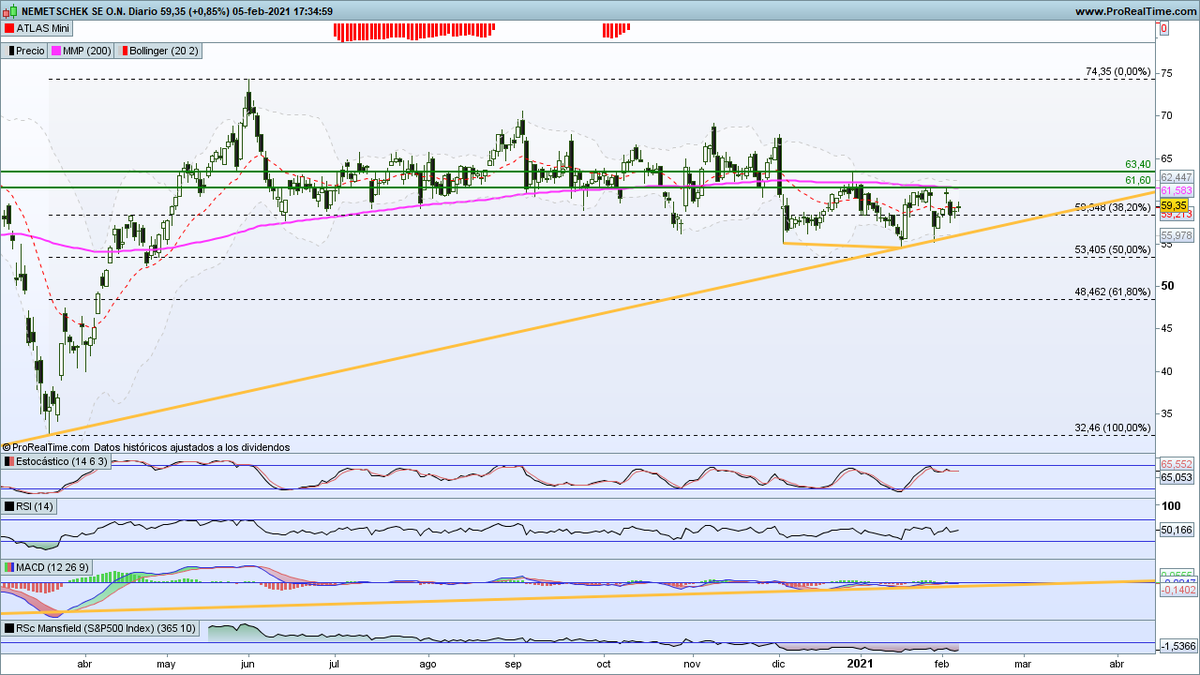Click the candlestick chart icon beside NEMETSCHEK title
This screenshot has width=1200, height=675.
click(8, 11)
